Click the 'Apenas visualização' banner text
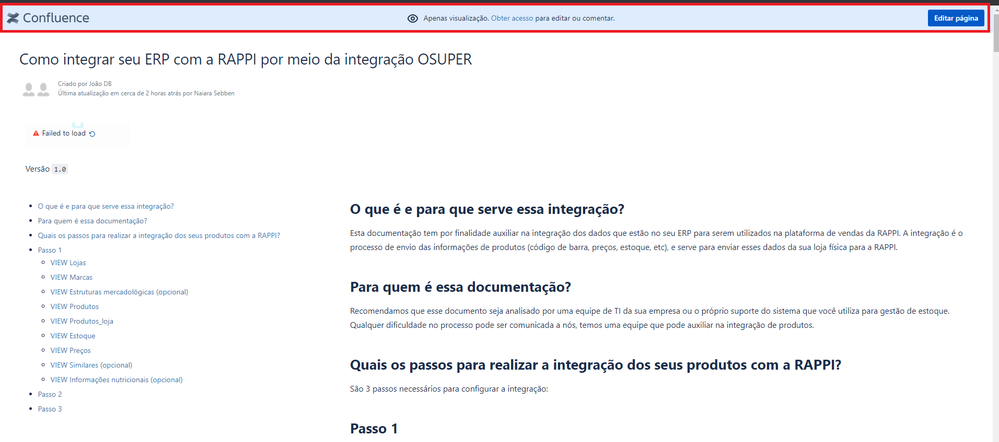 [456, 18]
